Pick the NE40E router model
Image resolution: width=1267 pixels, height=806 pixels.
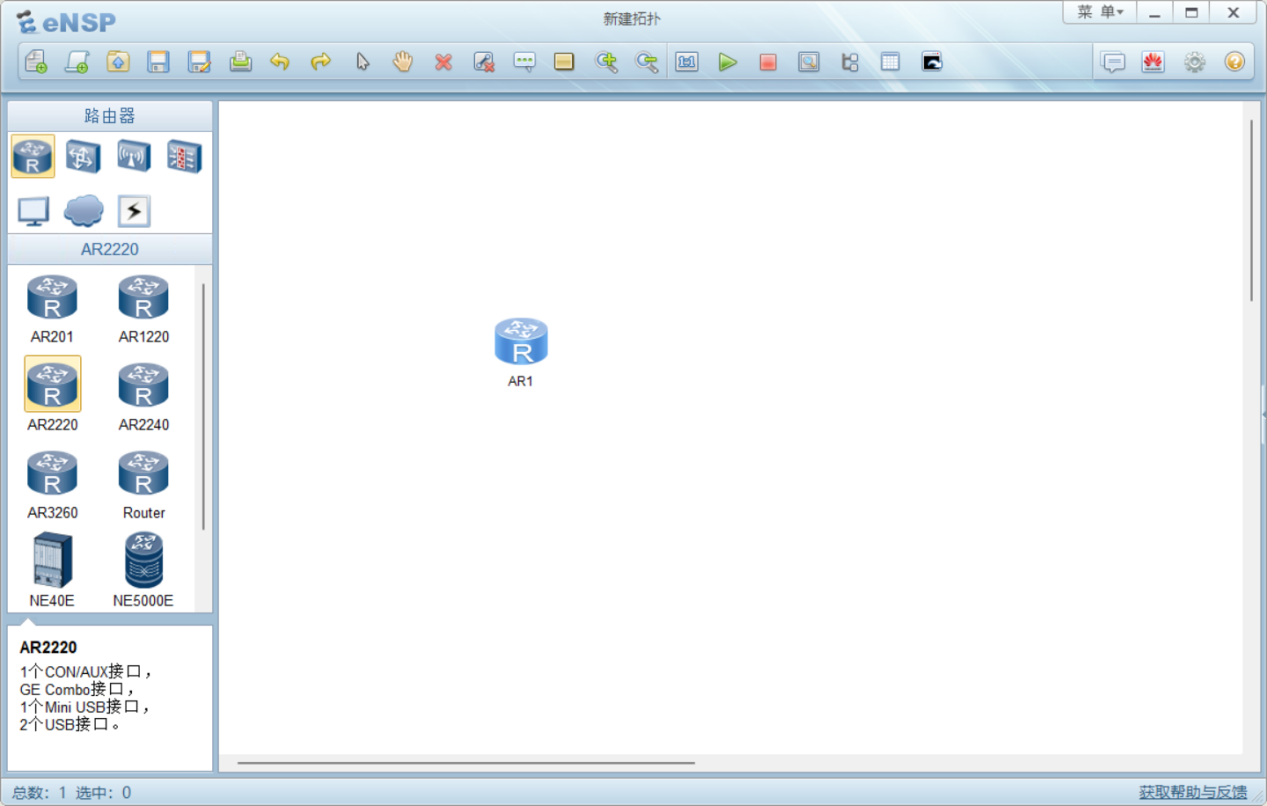52,570
